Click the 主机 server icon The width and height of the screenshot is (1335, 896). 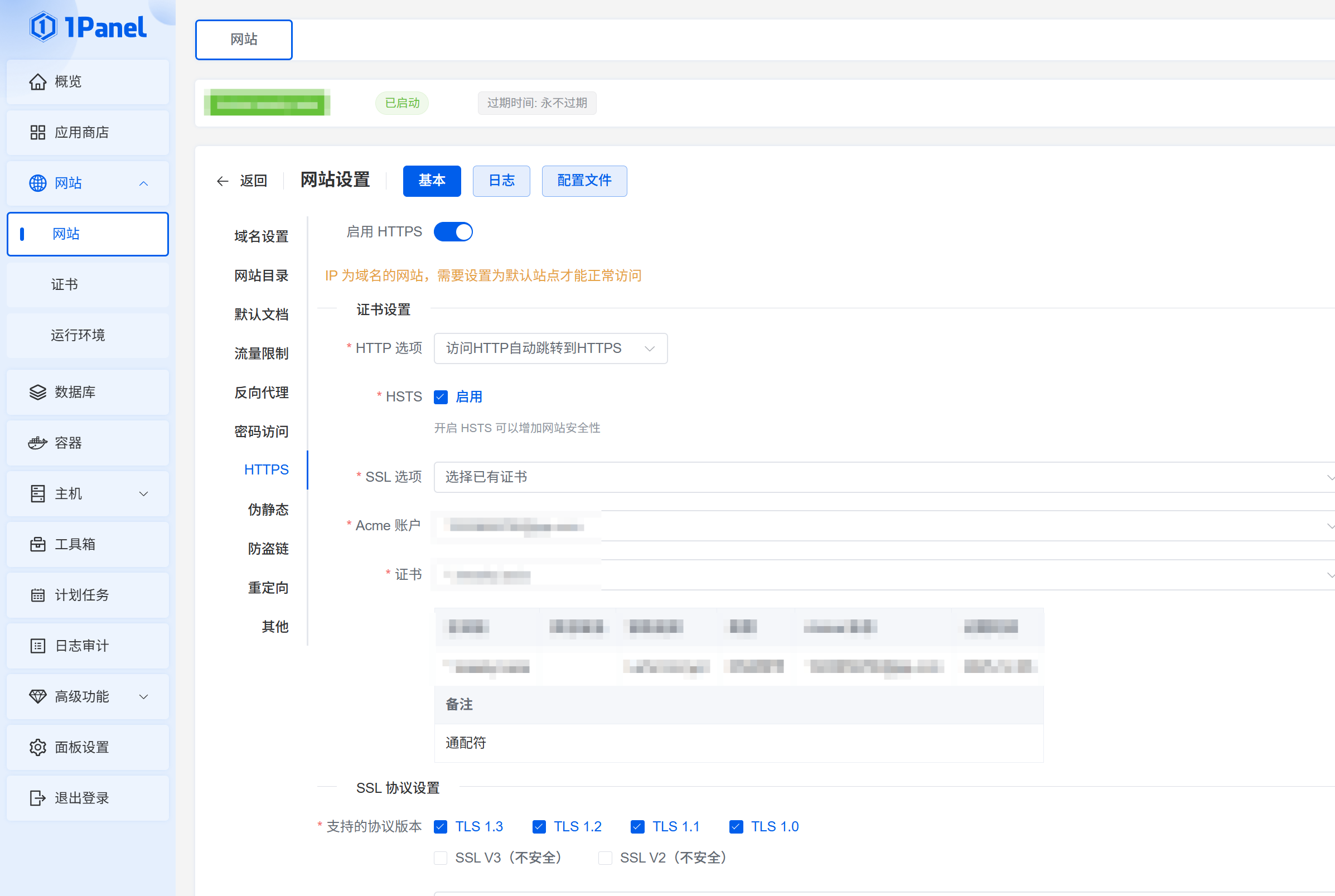[38, 493]
